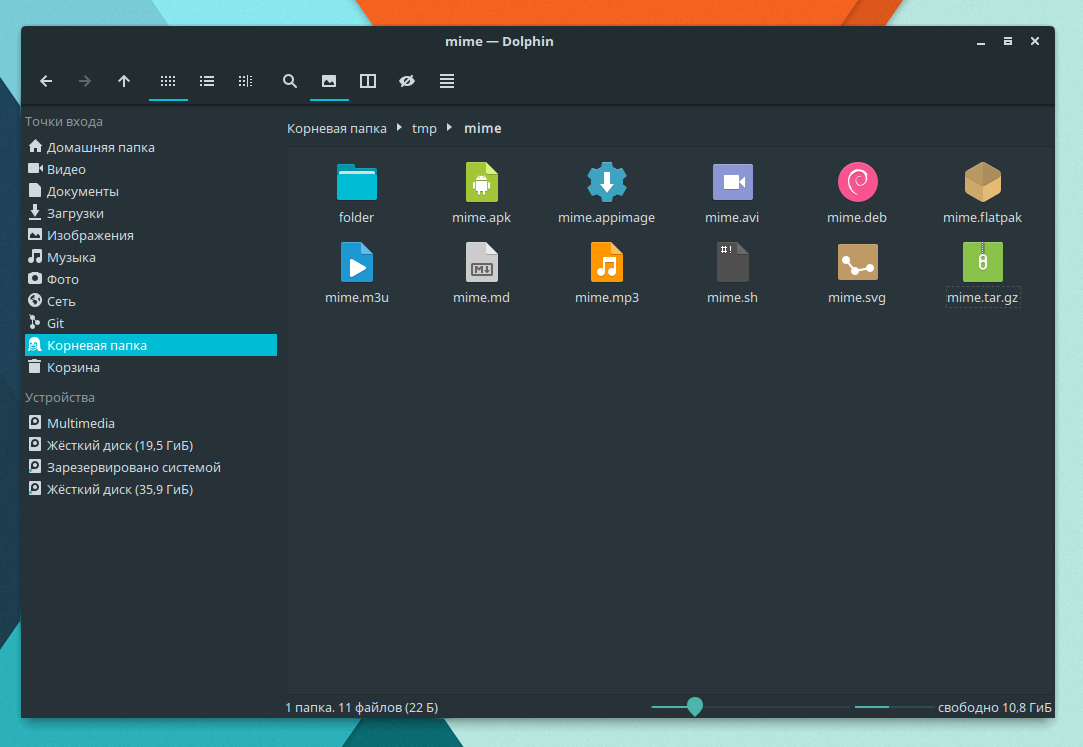Open the Multimedia device
The image size is (1083, 747).
pos(151,423)
